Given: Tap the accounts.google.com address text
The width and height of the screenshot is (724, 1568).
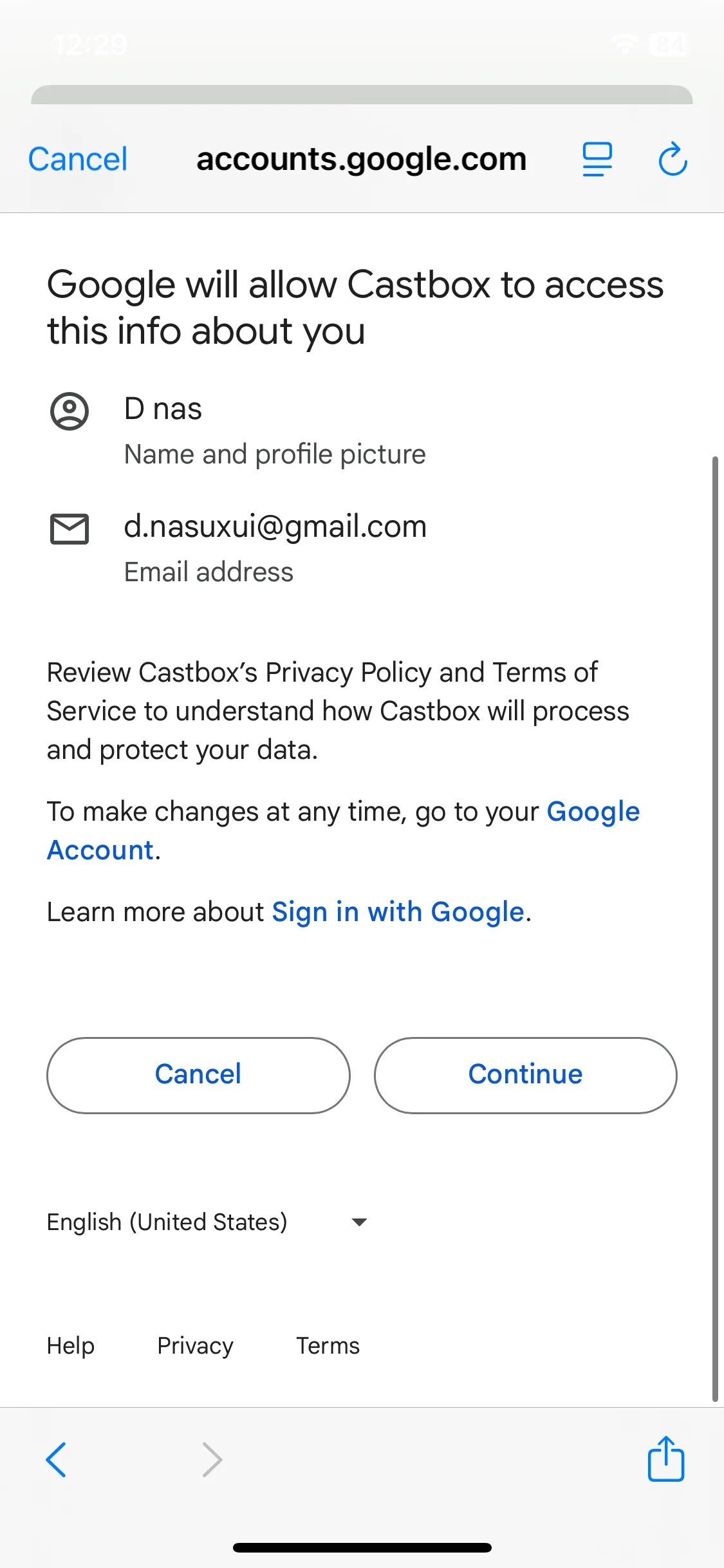Looking at the screenshot, I should tap(361, 159).
